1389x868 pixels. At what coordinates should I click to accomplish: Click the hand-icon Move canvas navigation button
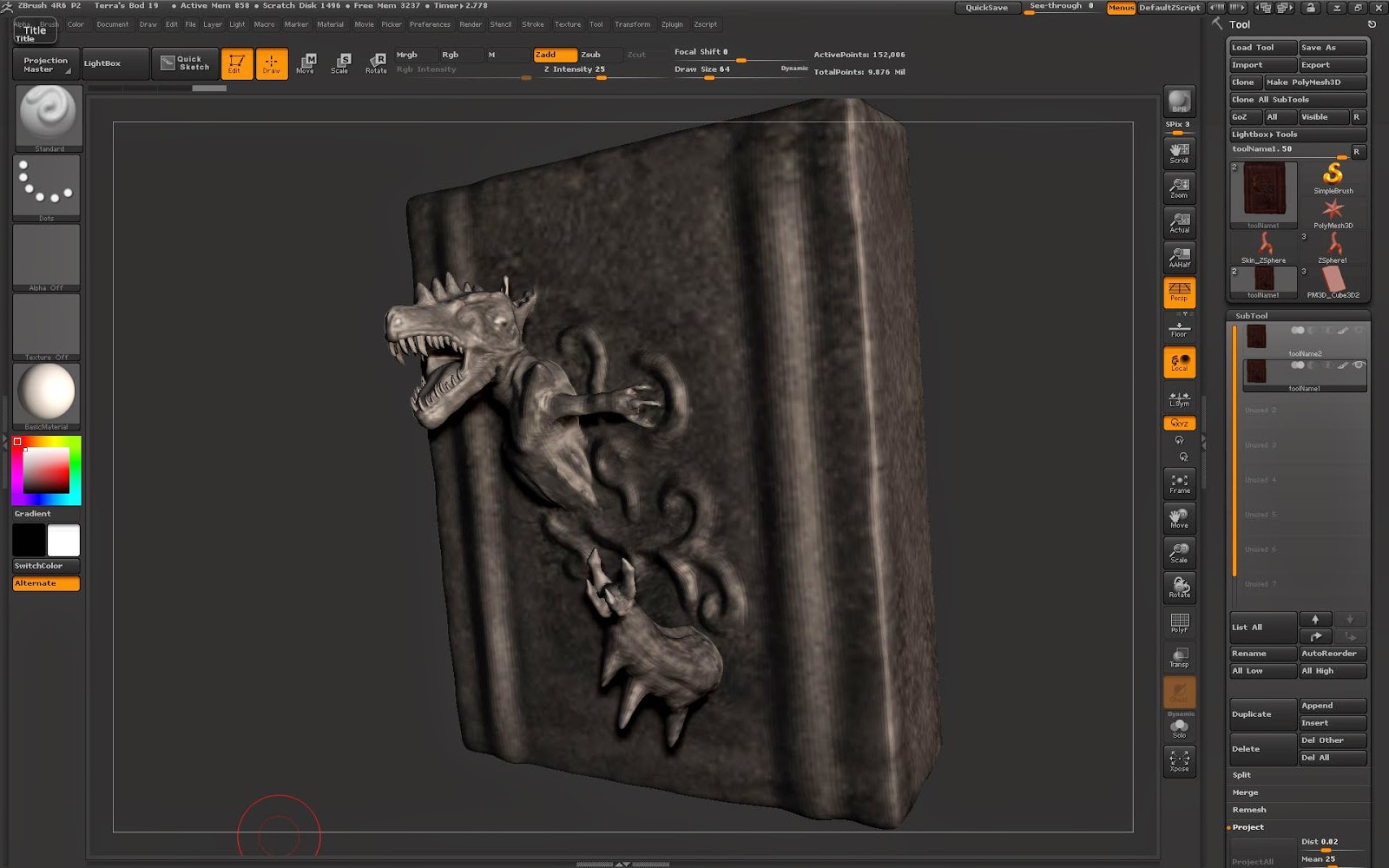1179,518
